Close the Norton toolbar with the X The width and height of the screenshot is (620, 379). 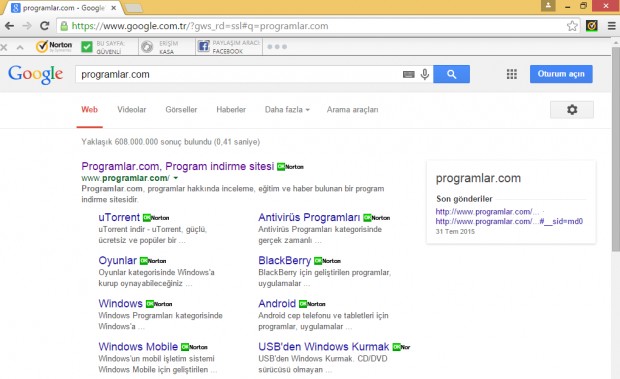point(4,47)
